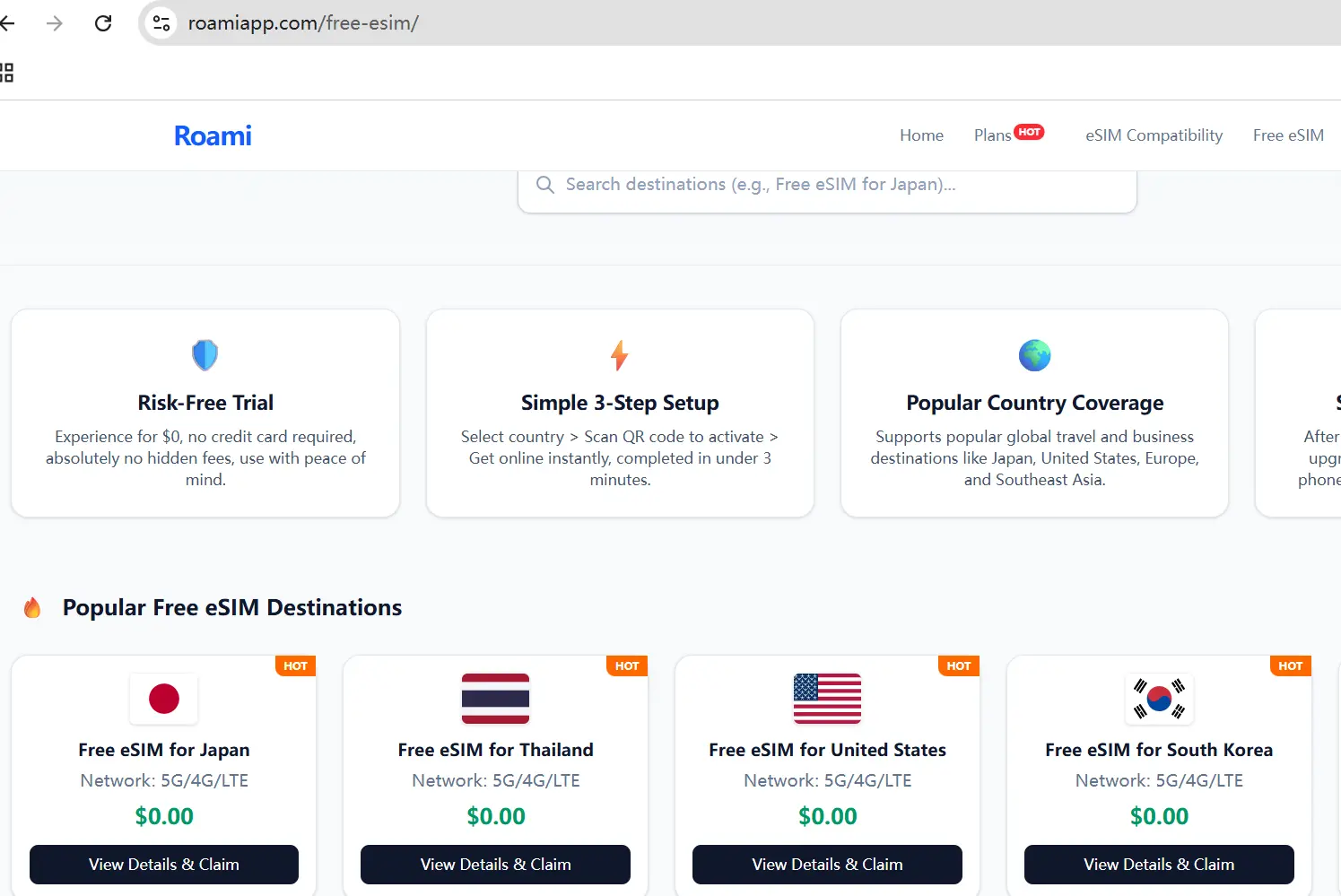
Task: Reload the page with refresh icon
Action: coord(103,23)
